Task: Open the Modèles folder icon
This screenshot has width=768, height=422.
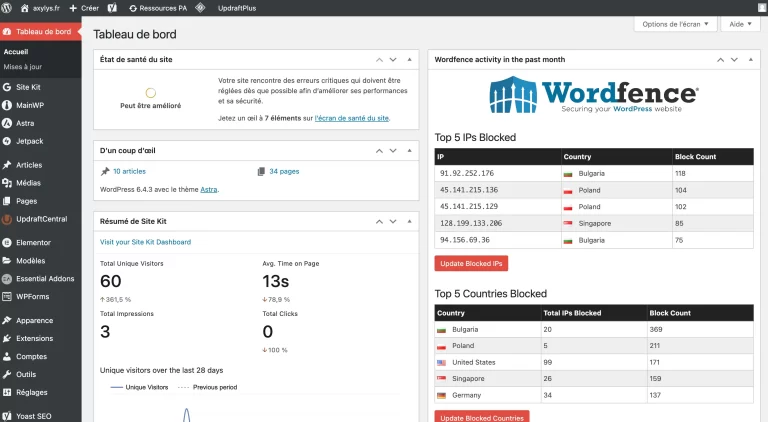Action: (7, 261)
